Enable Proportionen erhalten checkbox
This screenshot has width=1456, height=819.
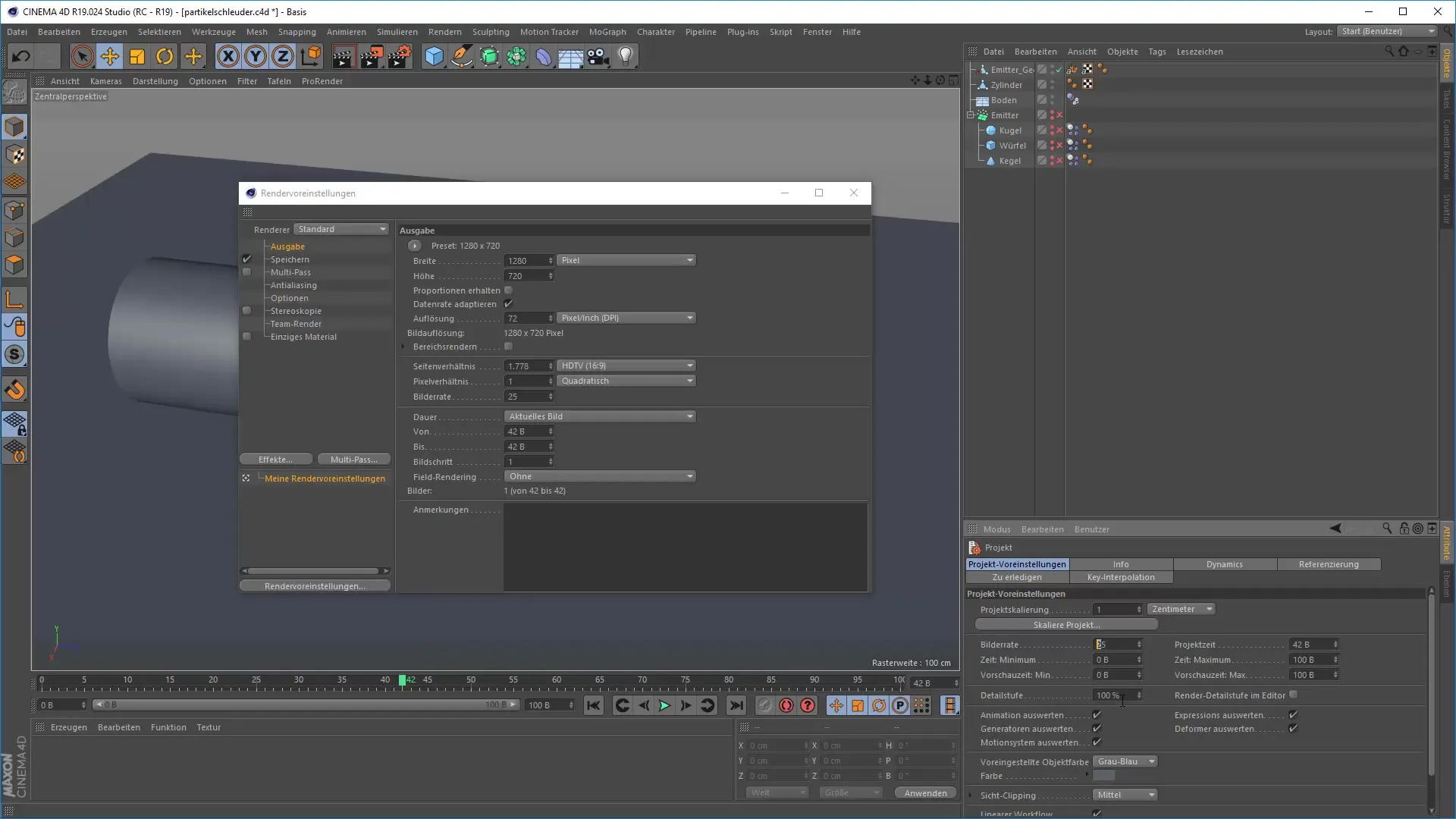[509, 290]
